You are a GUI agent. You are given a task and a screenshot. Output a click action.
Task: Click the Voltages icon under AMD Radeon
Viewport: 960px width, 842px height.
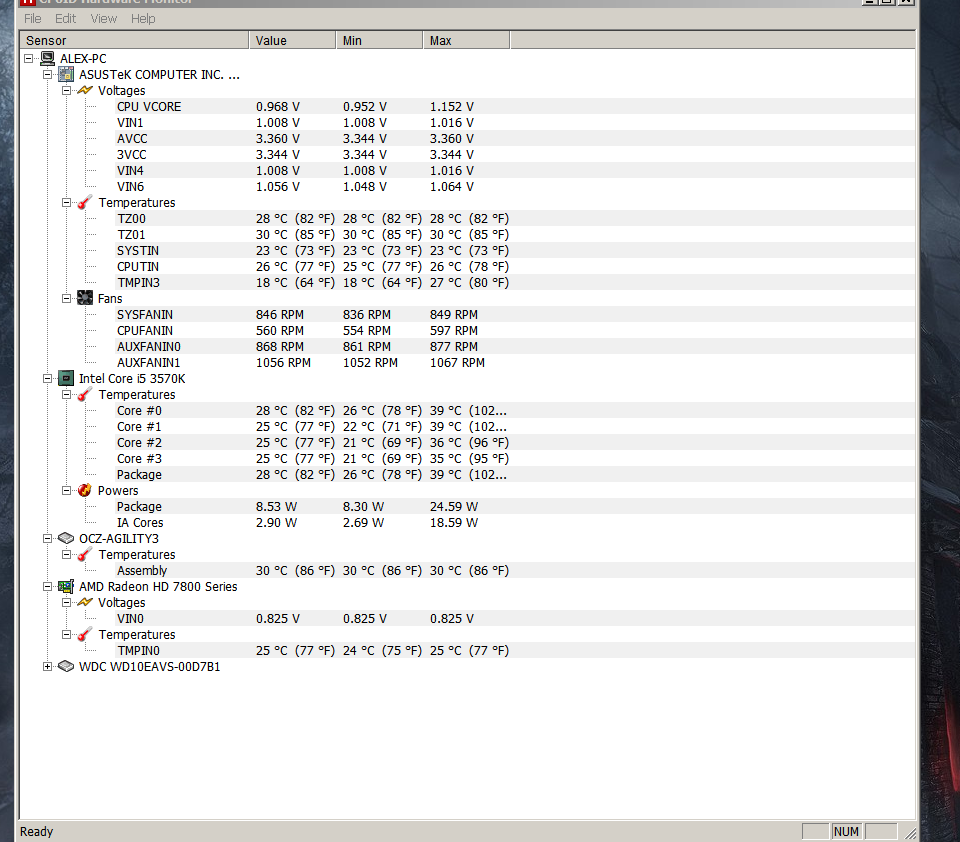point(85,603)
